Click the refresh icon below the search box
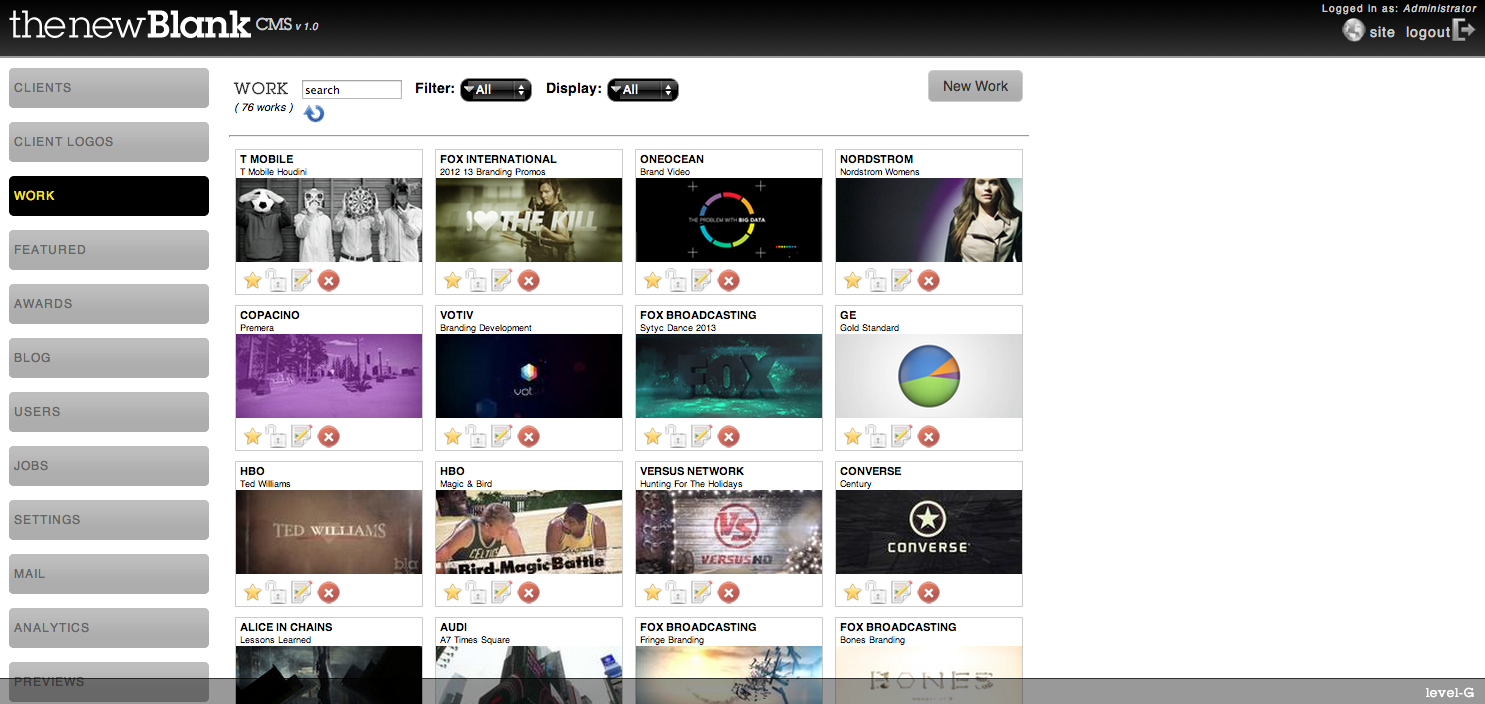This screenshot has width=1485, height=704. (x=314, y=114)
